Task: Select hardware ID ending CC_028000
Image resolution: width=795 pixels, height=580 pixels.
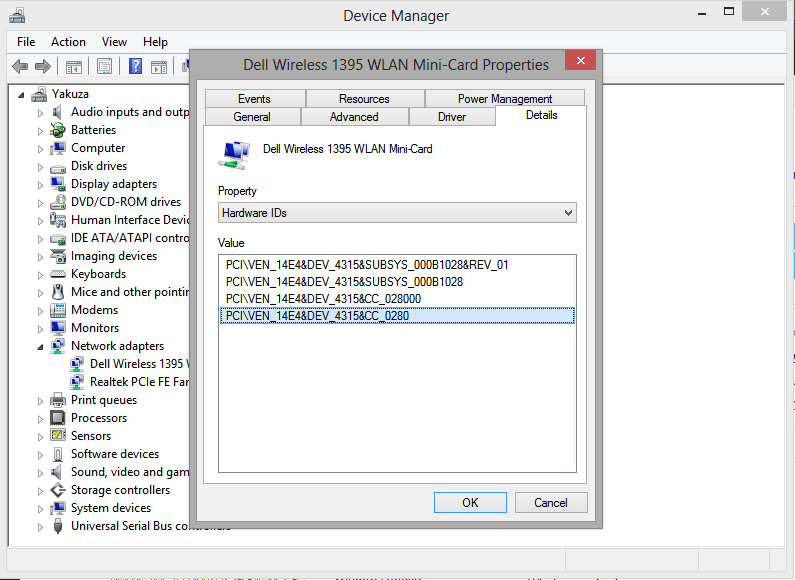Action: tap(397, 299)
